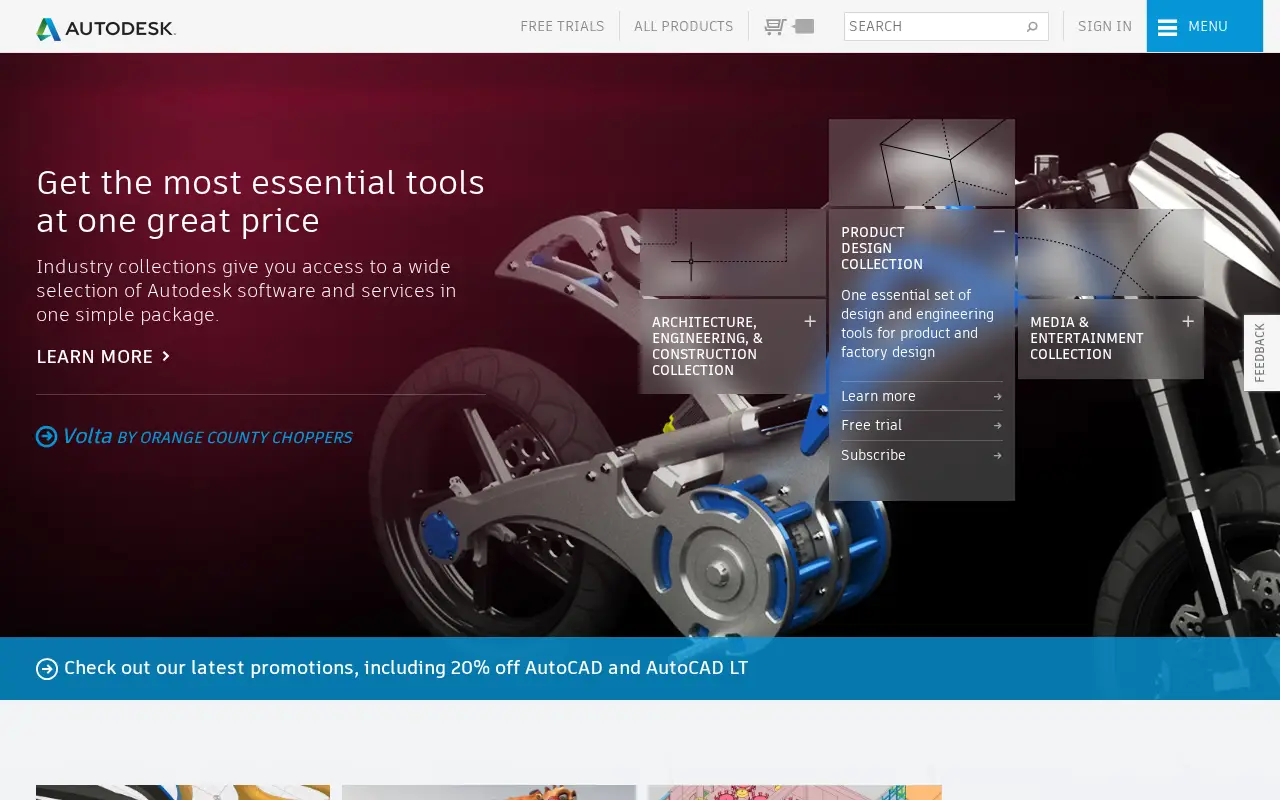
Task: Expand the Media & Entertainment Collection plus
Action: (x=1188, y=321)
